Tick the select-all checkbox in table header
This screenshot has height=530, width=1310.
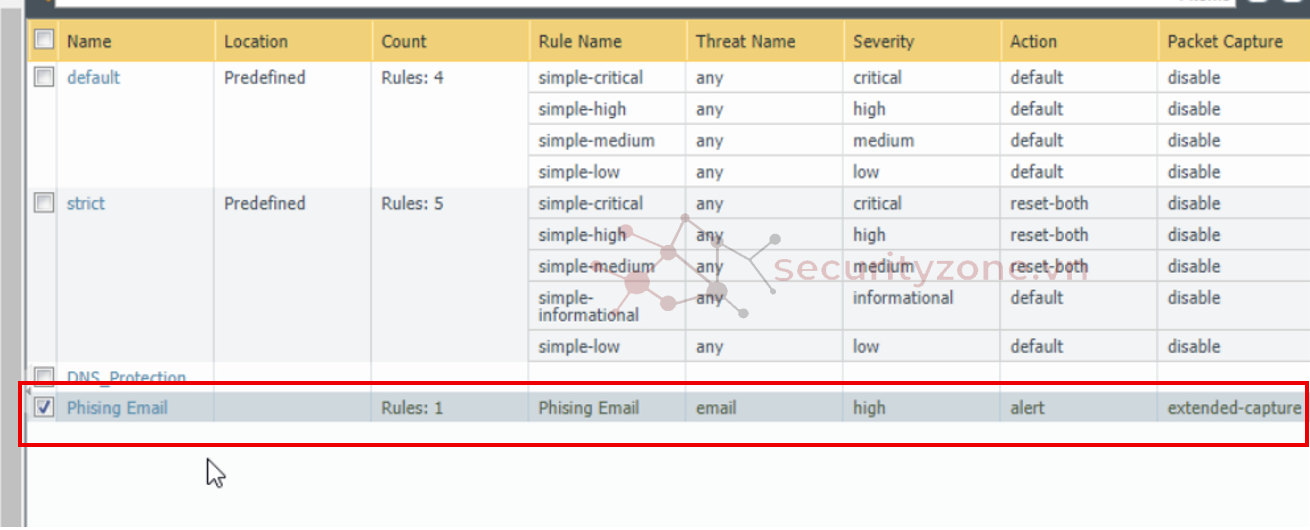pos(44,40)
